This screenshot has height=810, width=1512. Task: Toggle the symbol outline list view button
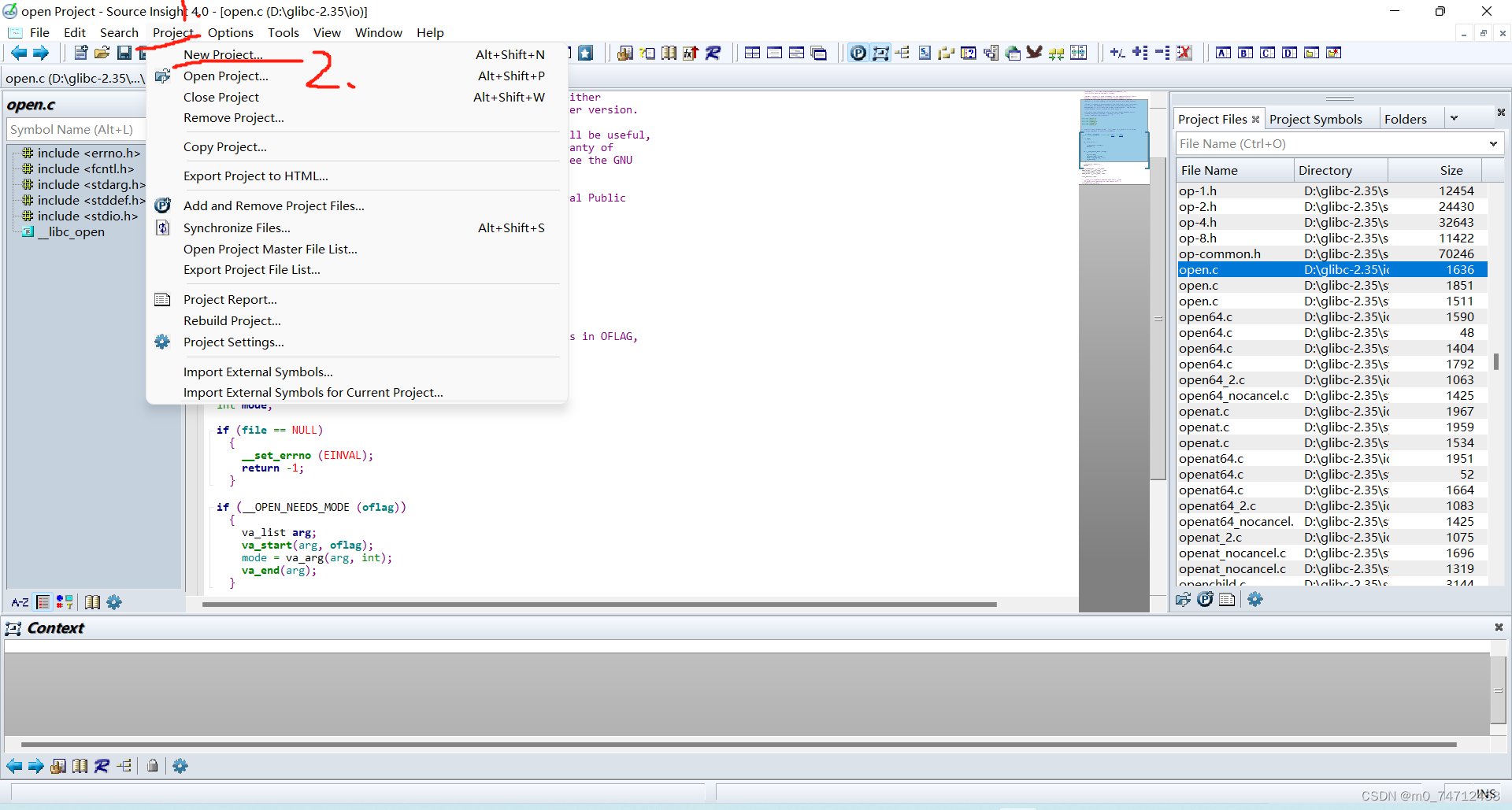pyautogui.click(x=43, y=602)
